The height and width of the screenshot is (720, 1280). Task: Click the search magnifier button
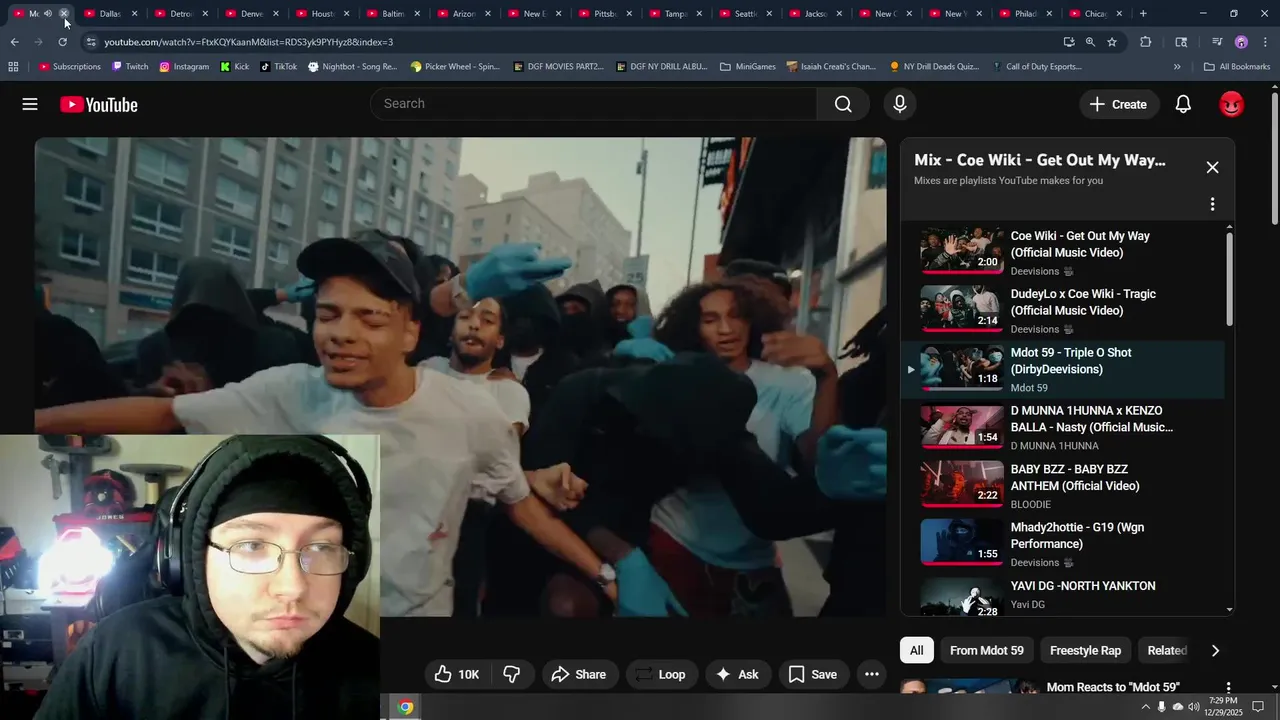pos(843,104)
